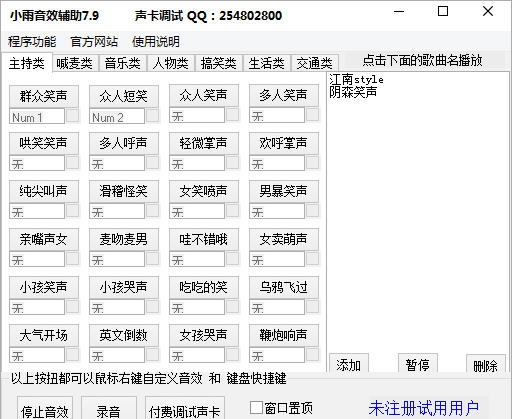Play the 众人短笑 sound effect
512x419 pixels.
(124, 96)
